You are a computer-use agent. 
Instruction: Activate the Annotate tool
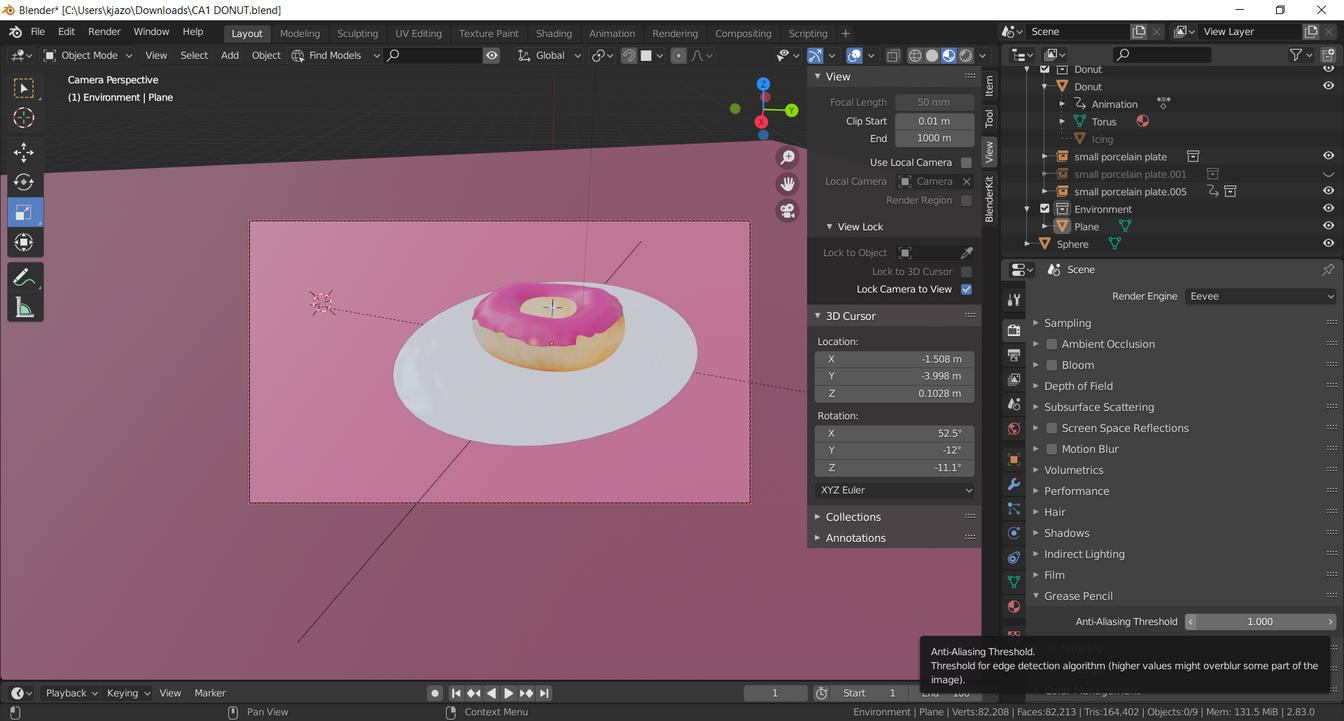pos(24,278)
